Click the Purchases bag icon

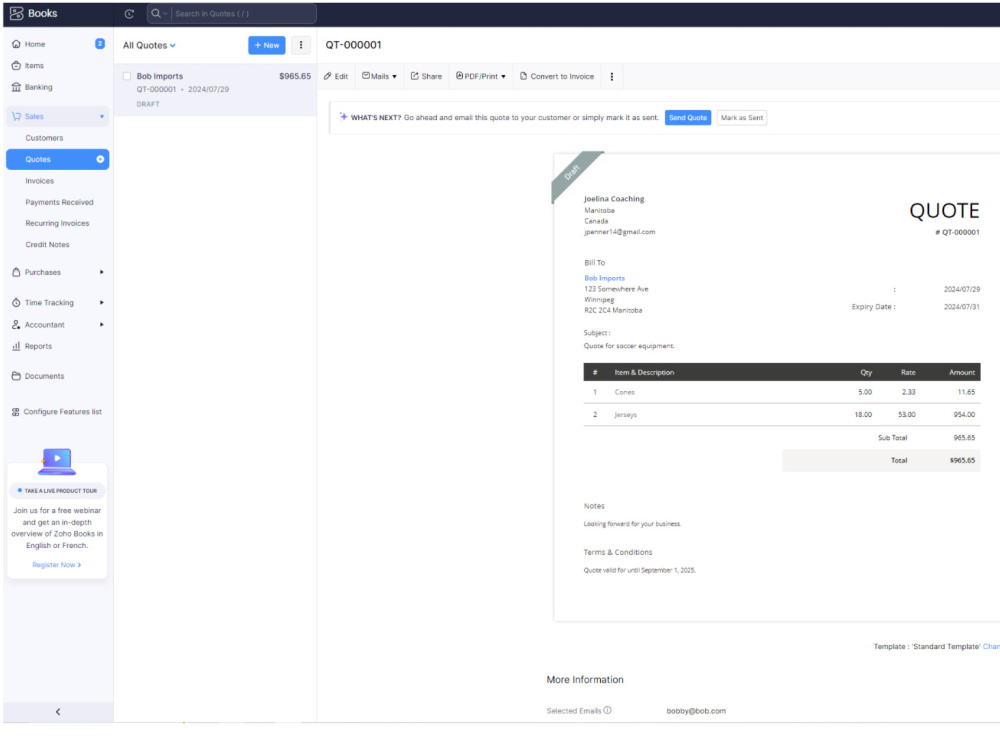pyautogui.click(x=16, y=272)
